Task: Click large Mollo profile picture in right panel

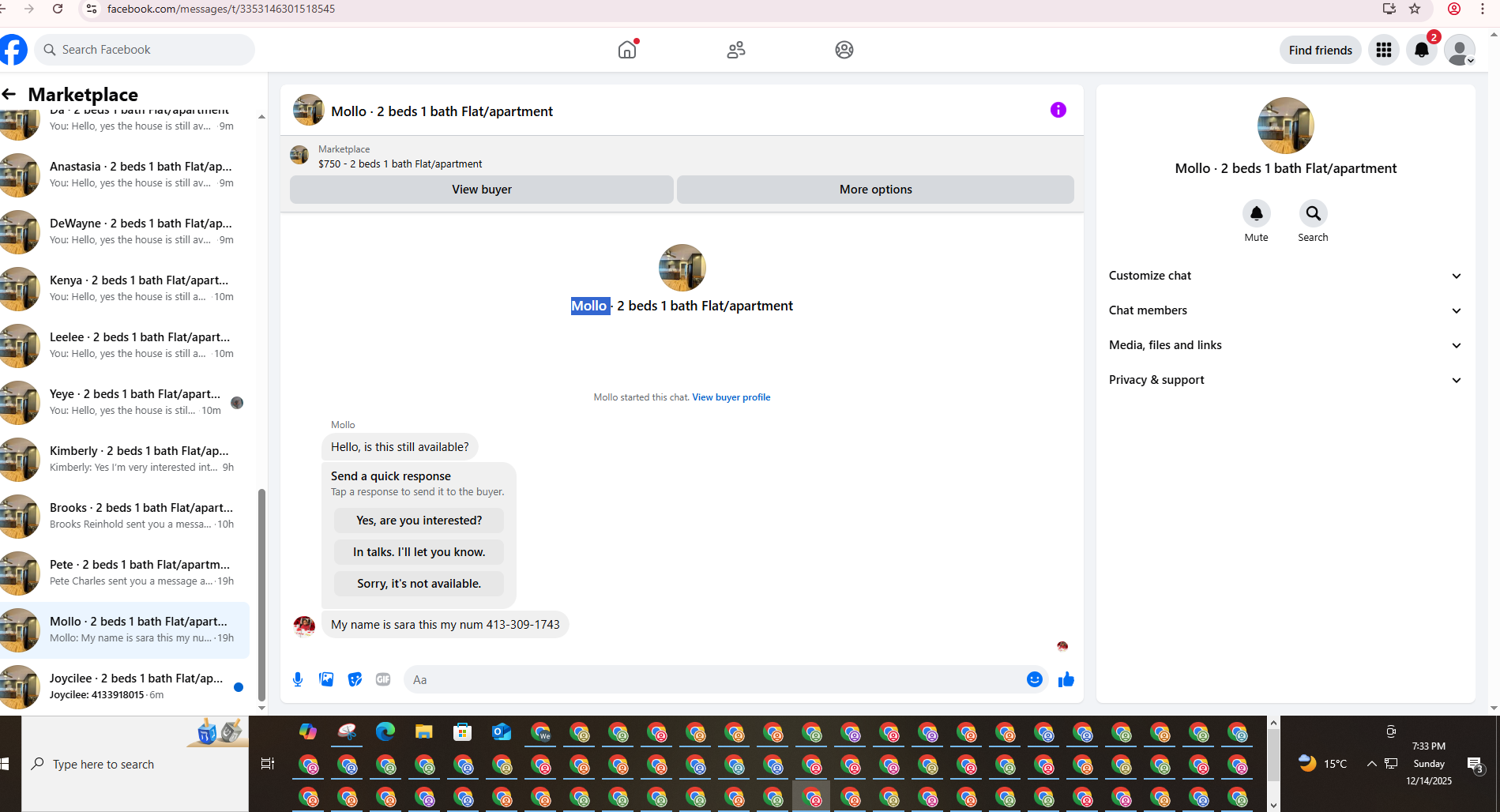Action: click(1286, 126)
